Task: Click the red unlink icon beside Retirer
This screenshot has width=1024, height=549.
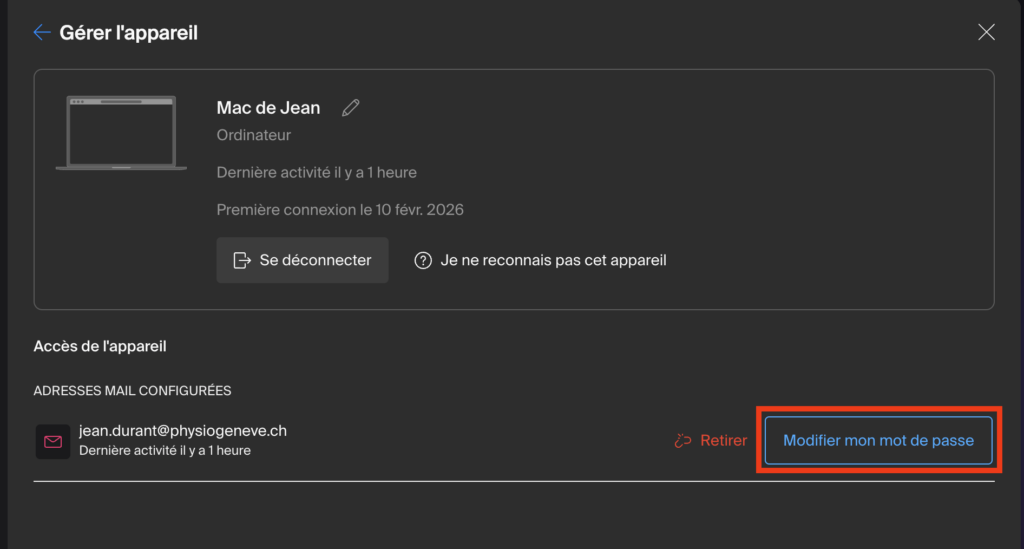Action: [x=684, y=440]
